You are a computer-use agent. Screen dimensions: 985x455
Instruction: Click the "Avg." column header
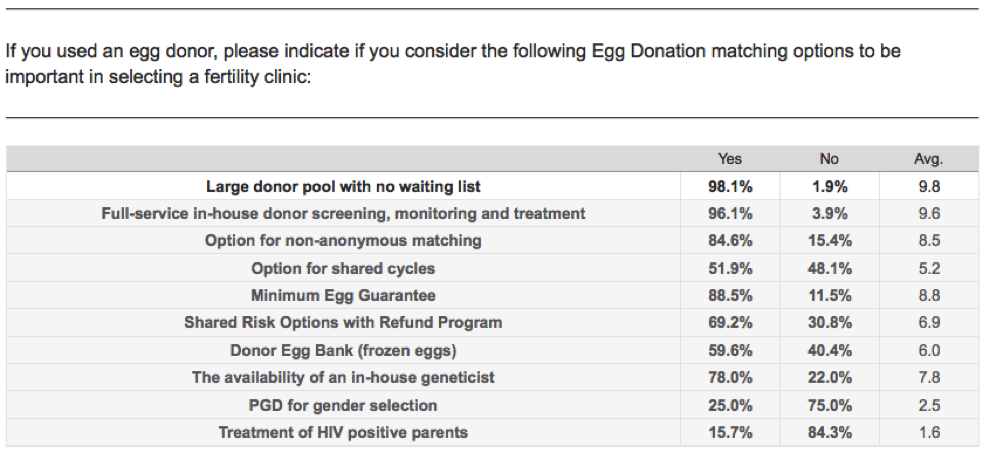tap(928, 159)
